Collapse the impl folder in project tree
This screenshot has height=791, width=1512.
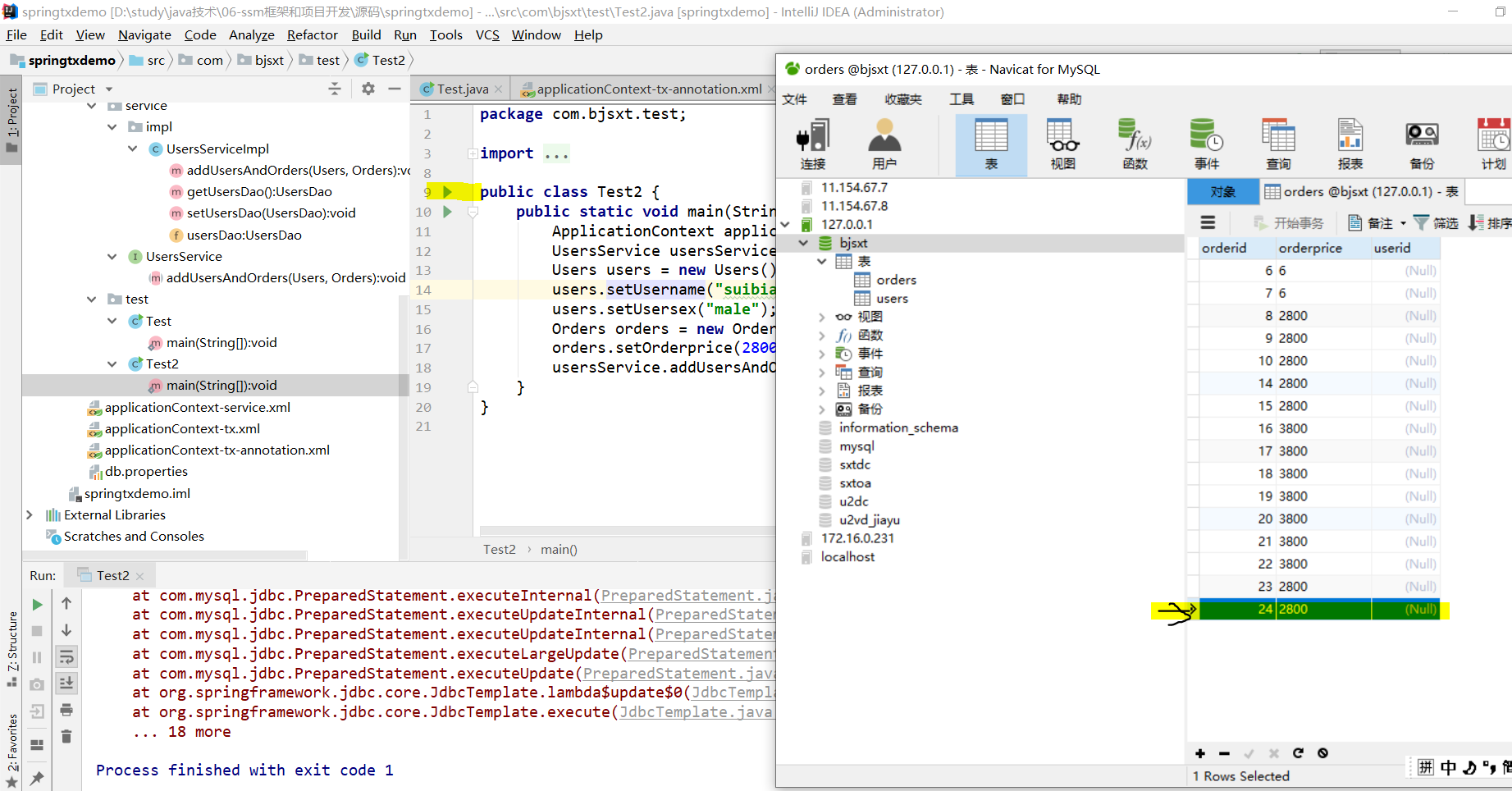click(112, 127)
